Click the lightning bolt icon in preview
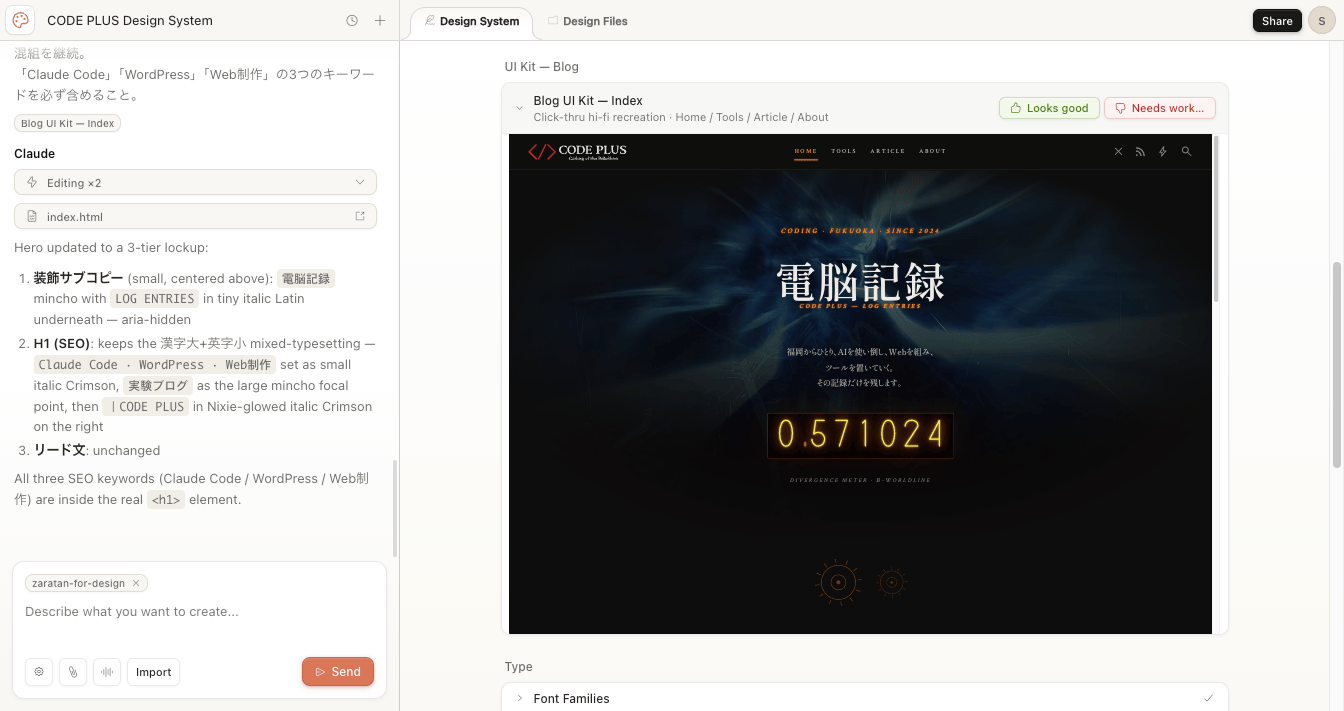The image size is (1344, 711). (x=1162, y=151)
